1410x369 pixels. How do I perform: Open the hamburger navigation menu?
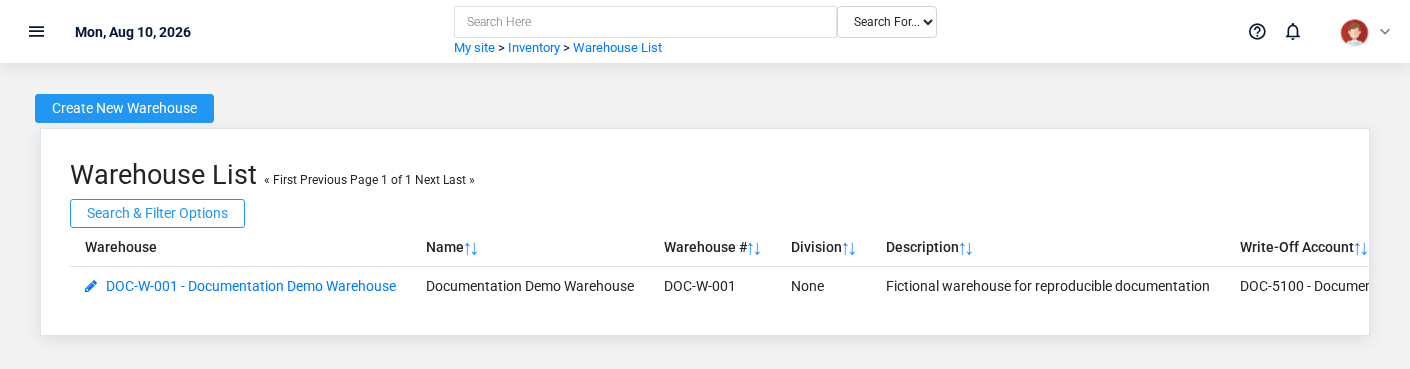(36, 31)
